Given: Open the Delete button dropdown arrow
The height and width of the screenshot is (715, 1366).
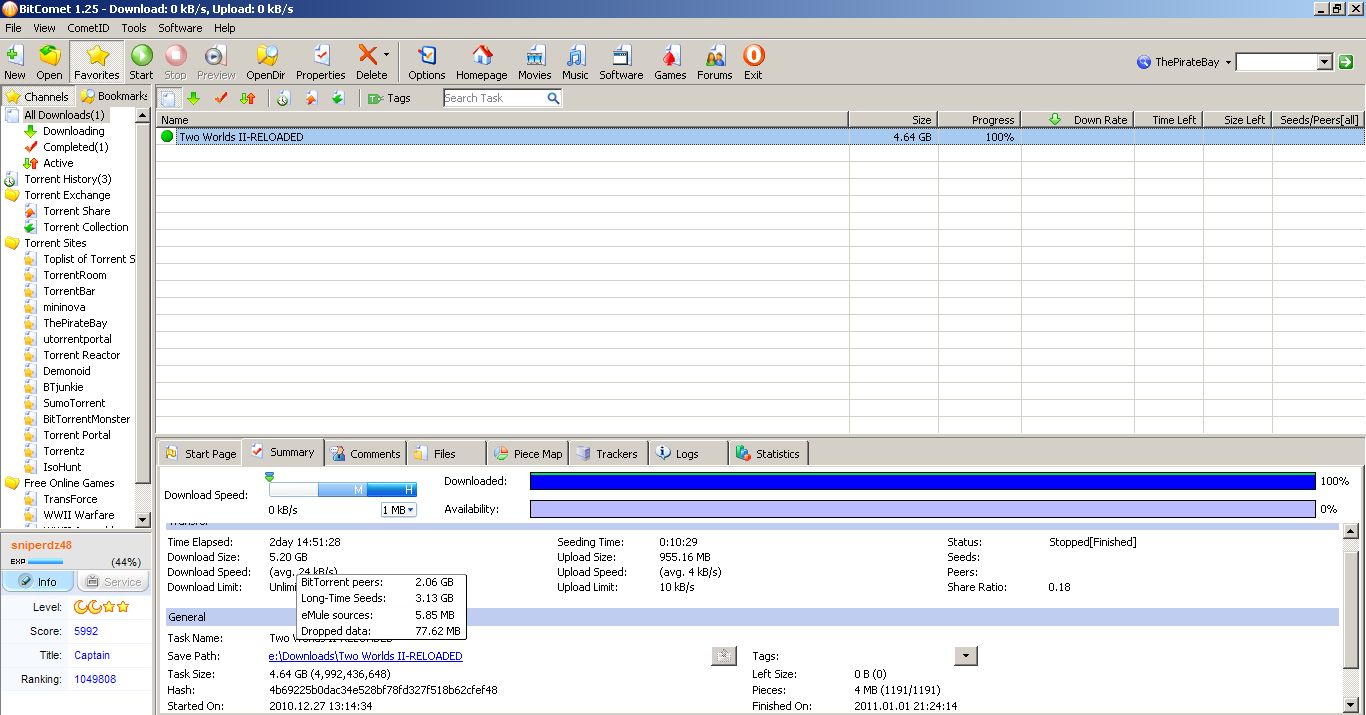Looking at the screenshot, I should [387, 55].
